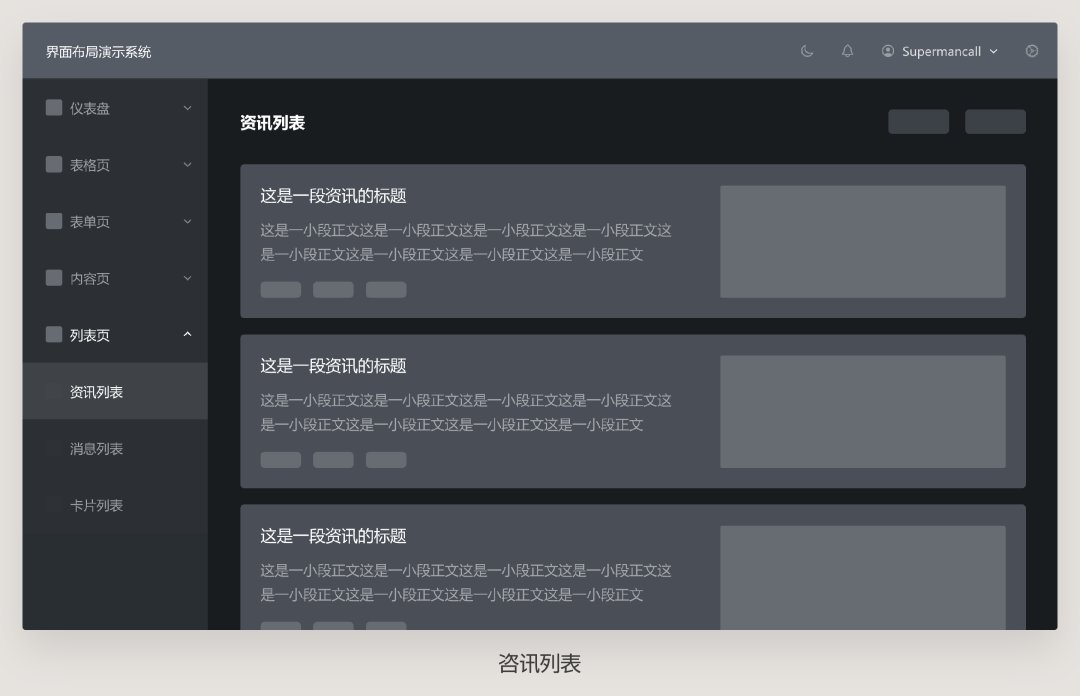Click the 表单页 menu icon square
Image resolution: width=1080 pixels, height=696 pixels.
point(54,221)
